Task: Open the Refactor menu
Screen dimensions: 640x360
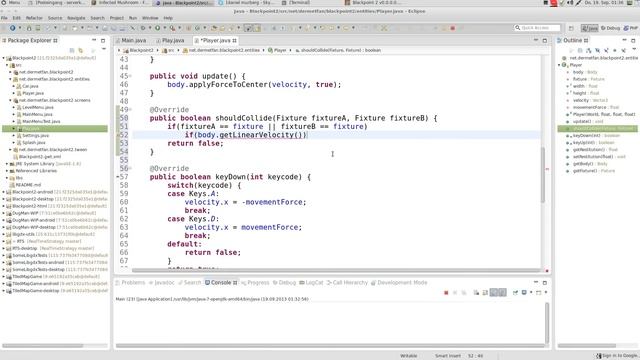Action: (x=34, y=18)
